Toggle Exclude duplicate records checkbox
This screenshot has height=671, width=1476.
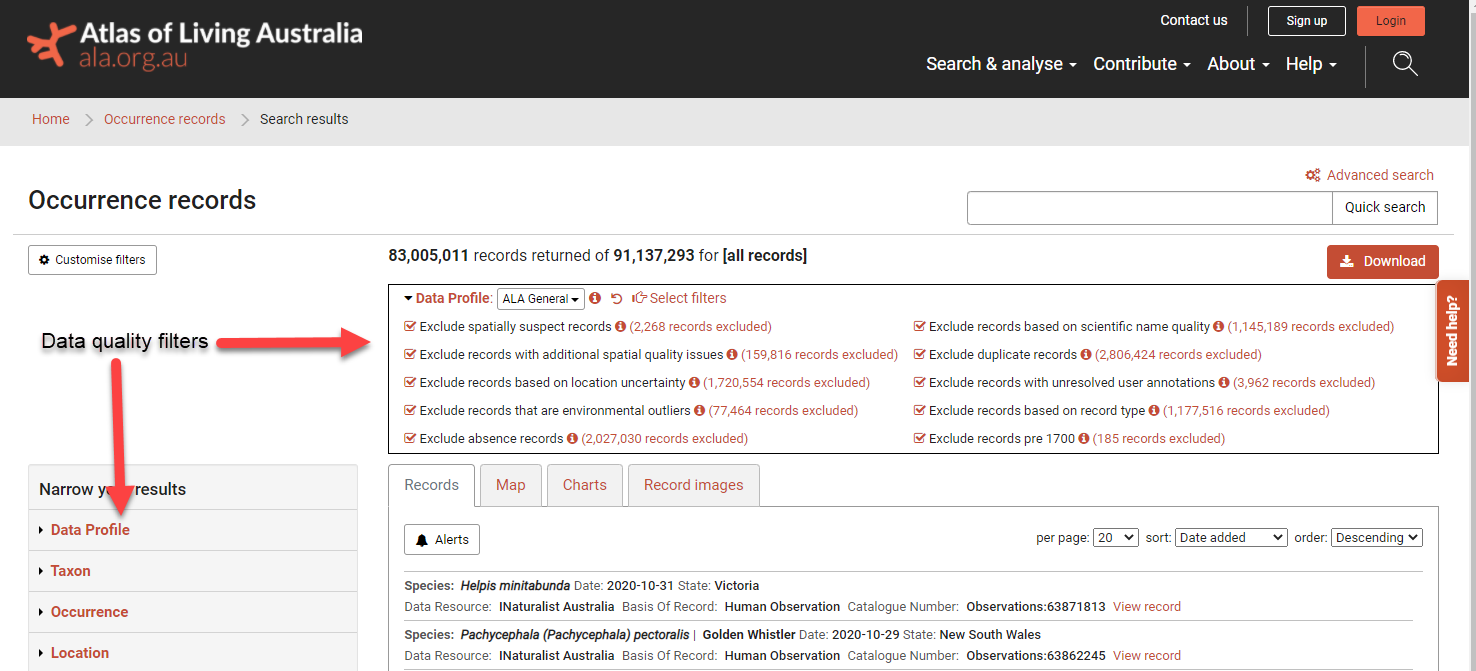click(919, 355)
